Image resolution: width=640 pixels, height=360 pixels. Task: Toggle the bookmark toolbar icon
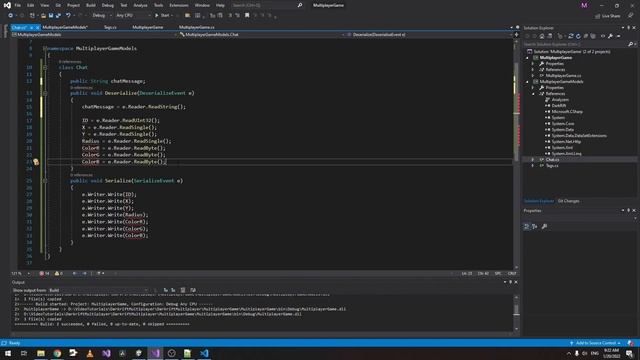(247, 16)
